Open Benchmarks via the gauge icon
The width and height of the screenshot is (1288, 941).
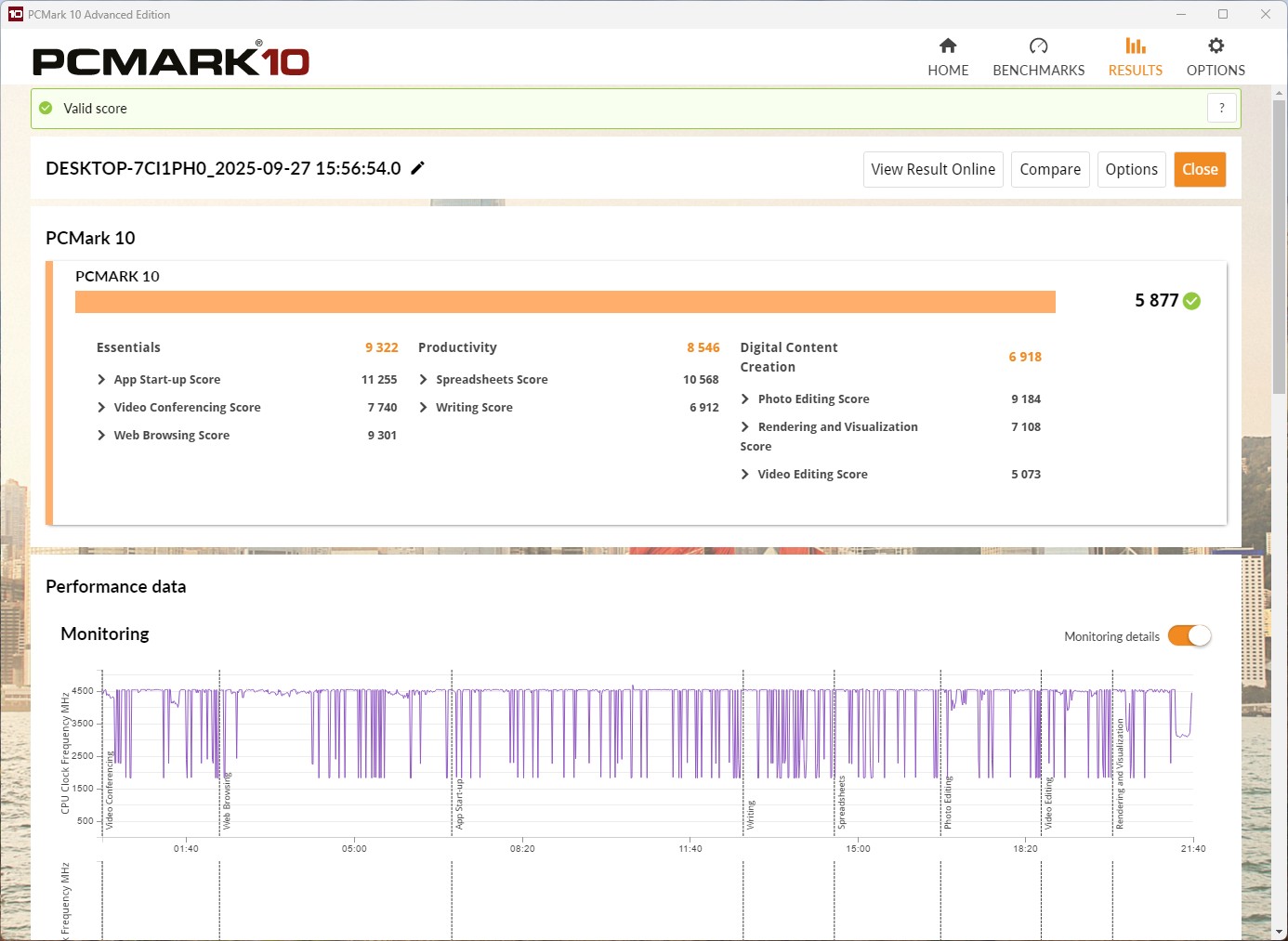[x=1038, y=46]
